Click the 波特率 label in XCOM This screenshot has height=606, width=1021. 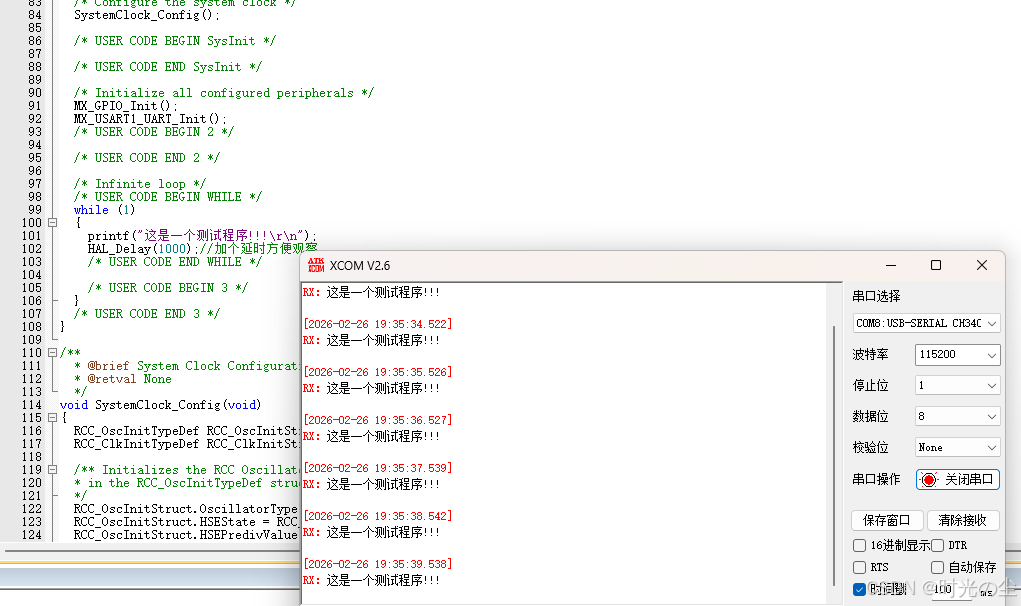(870, 354)
